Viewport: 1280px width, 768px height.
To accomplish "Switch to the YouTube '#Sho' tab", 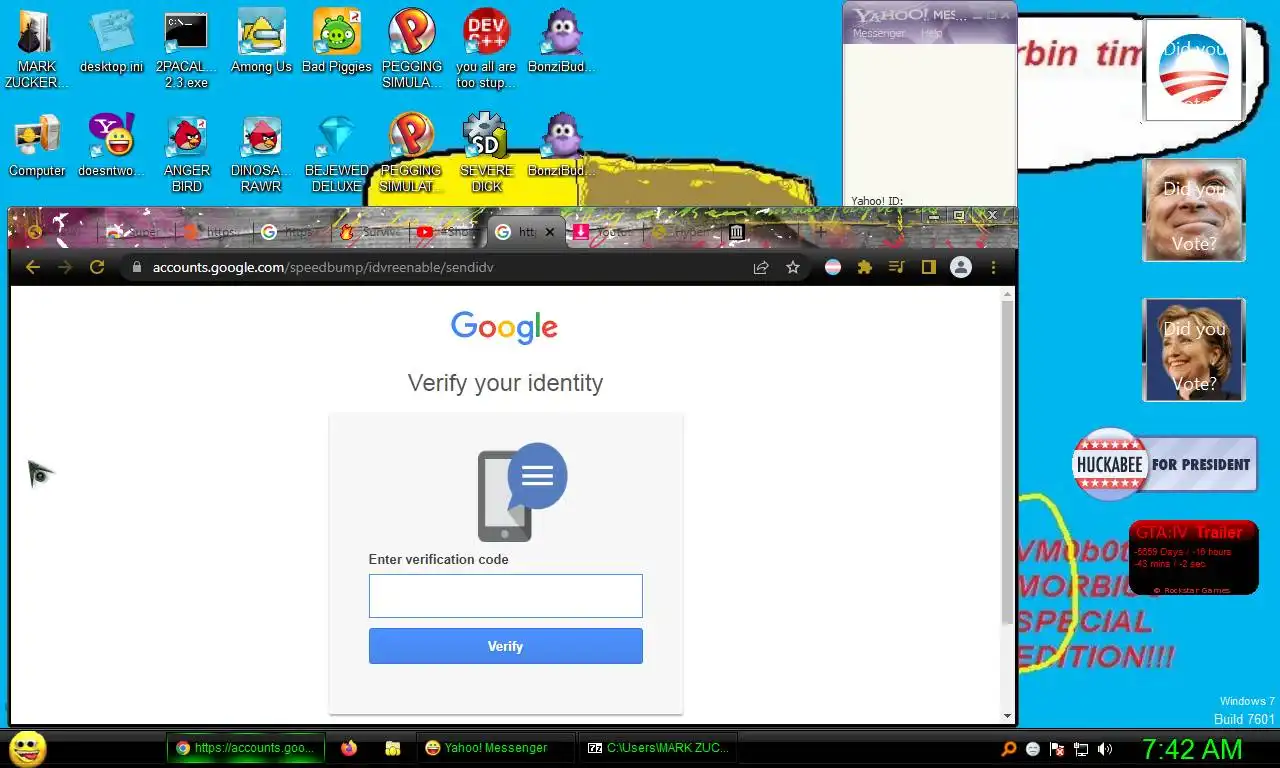I will (446, 232).
